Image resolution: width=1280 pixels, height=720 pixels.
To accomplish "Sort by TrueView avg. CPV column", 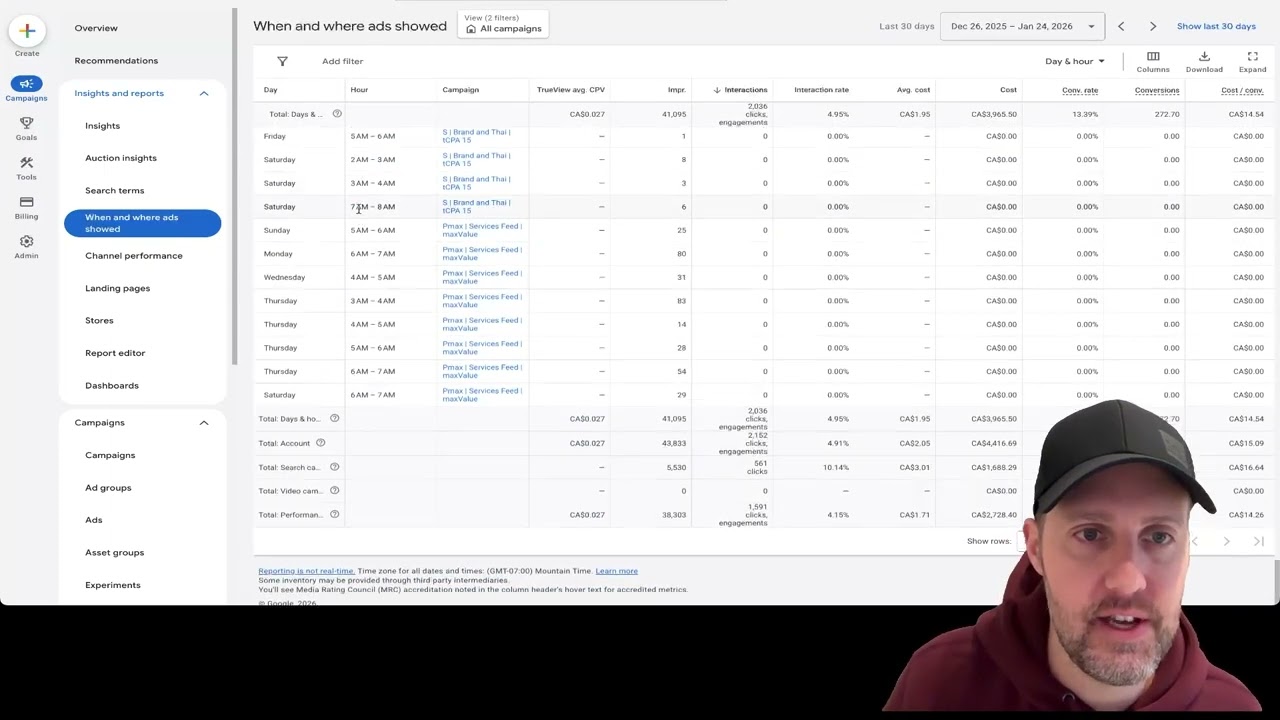I will [x=571, y=90].
